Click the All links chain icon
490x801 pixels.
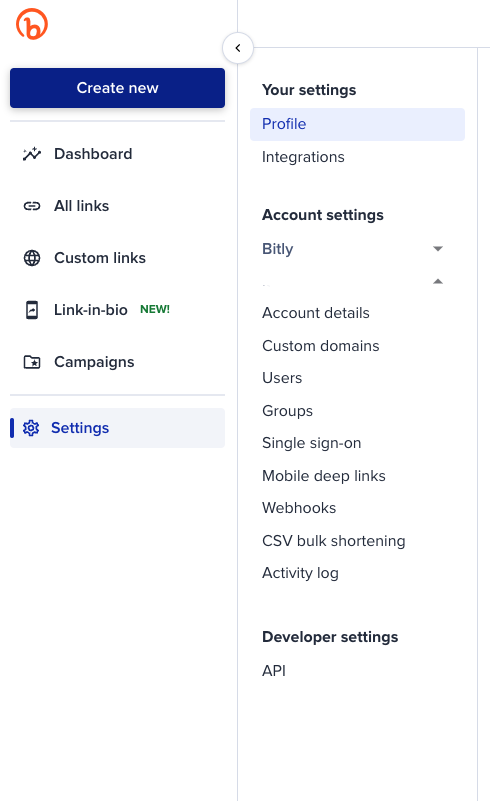pos(32,206)
